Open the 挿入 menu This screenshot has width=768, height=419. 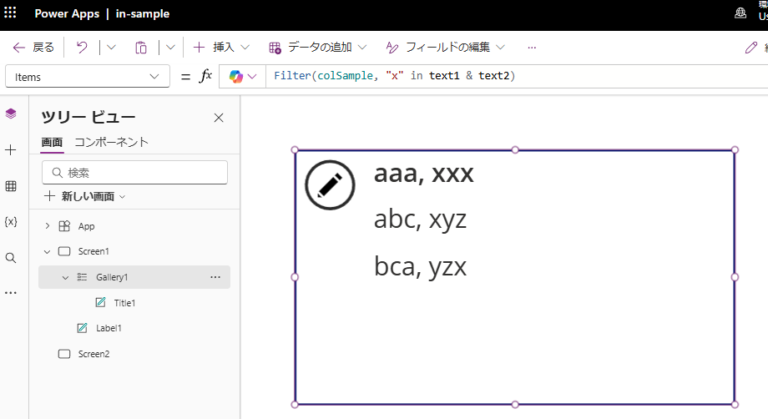pos(214,47)
